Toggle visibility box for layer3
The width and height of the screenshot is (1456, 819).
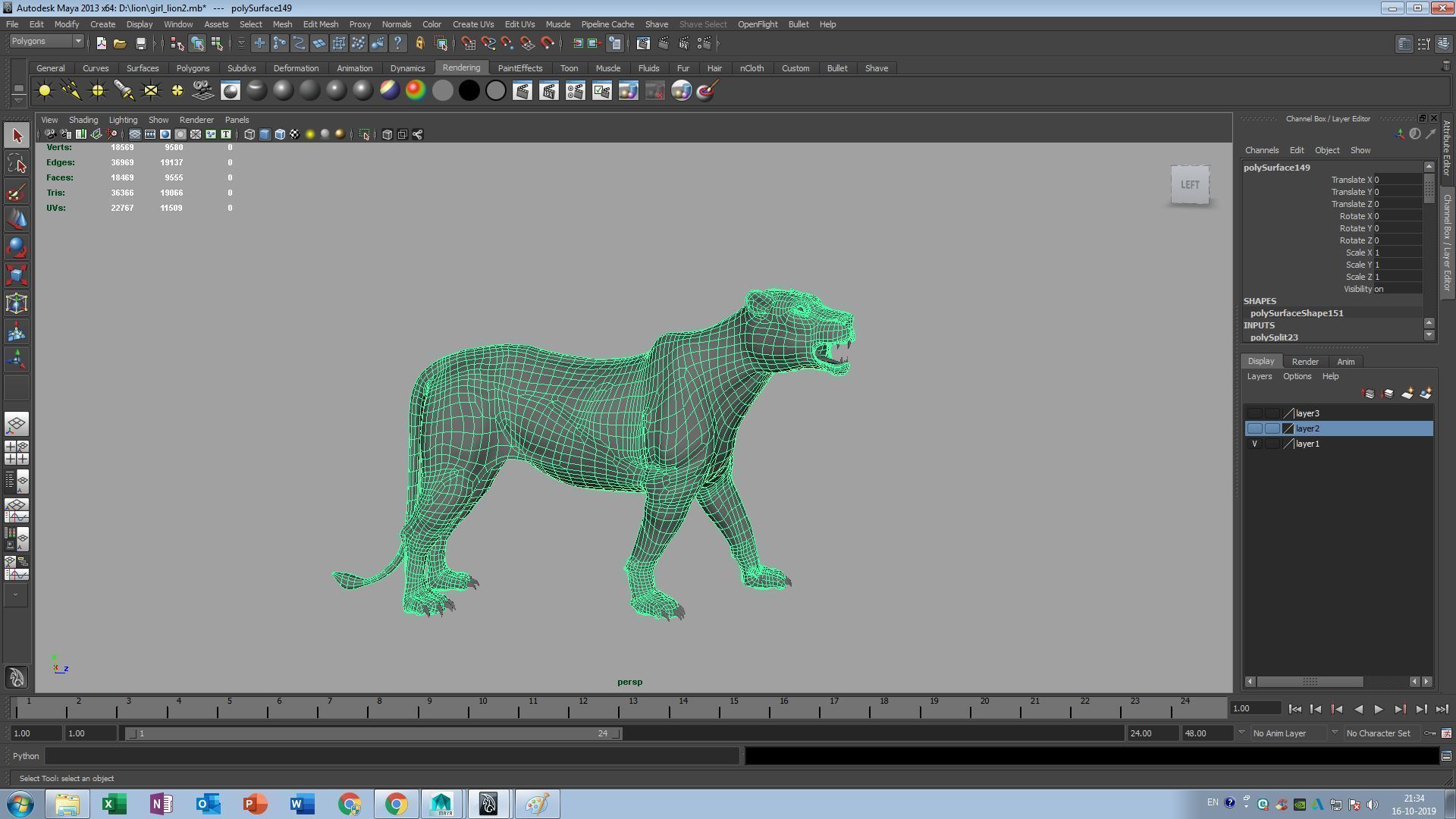point(1254,413)
